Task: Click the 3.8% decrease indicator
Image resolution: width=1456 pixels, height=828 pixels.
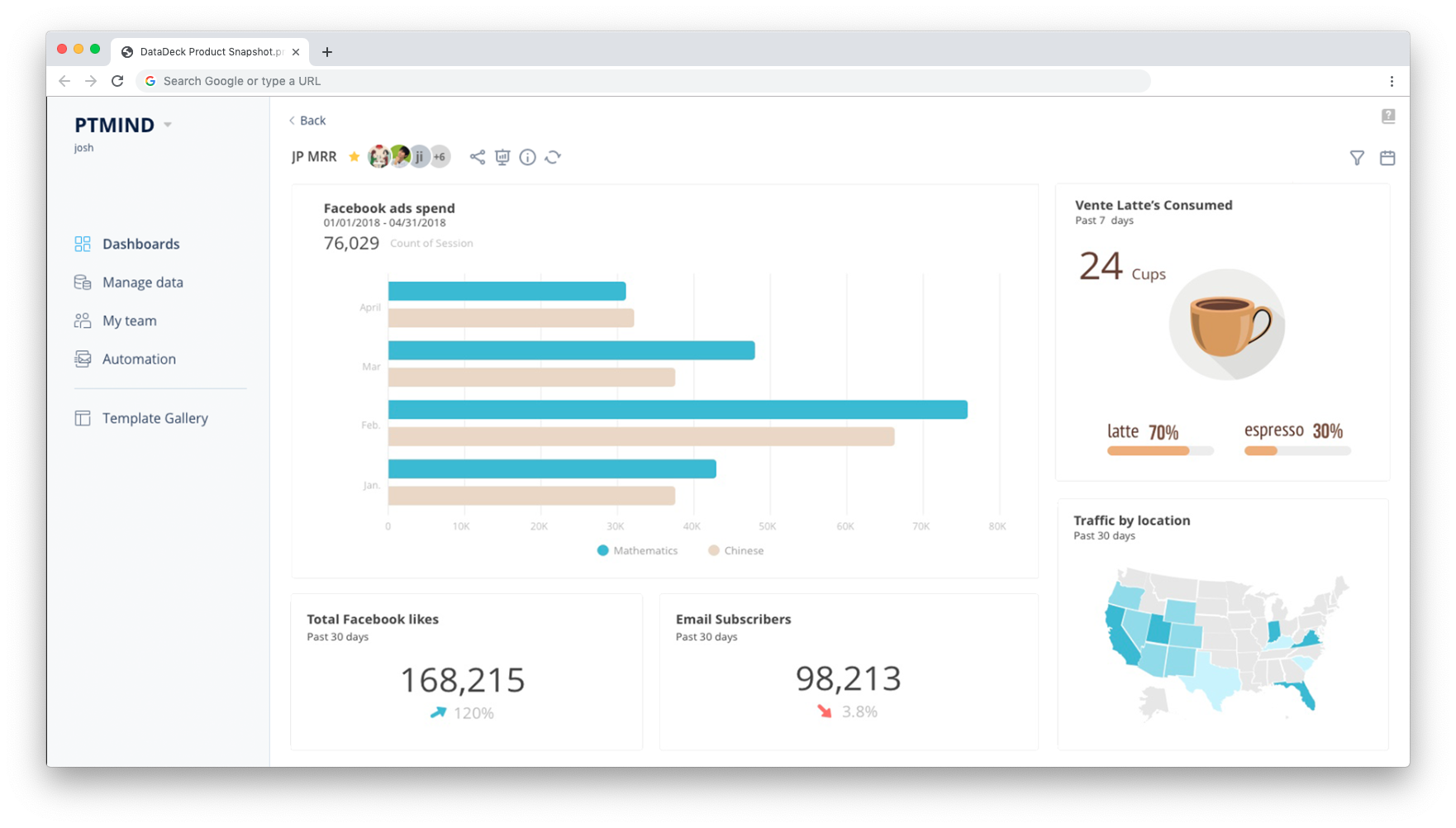Action: [847, 711]
